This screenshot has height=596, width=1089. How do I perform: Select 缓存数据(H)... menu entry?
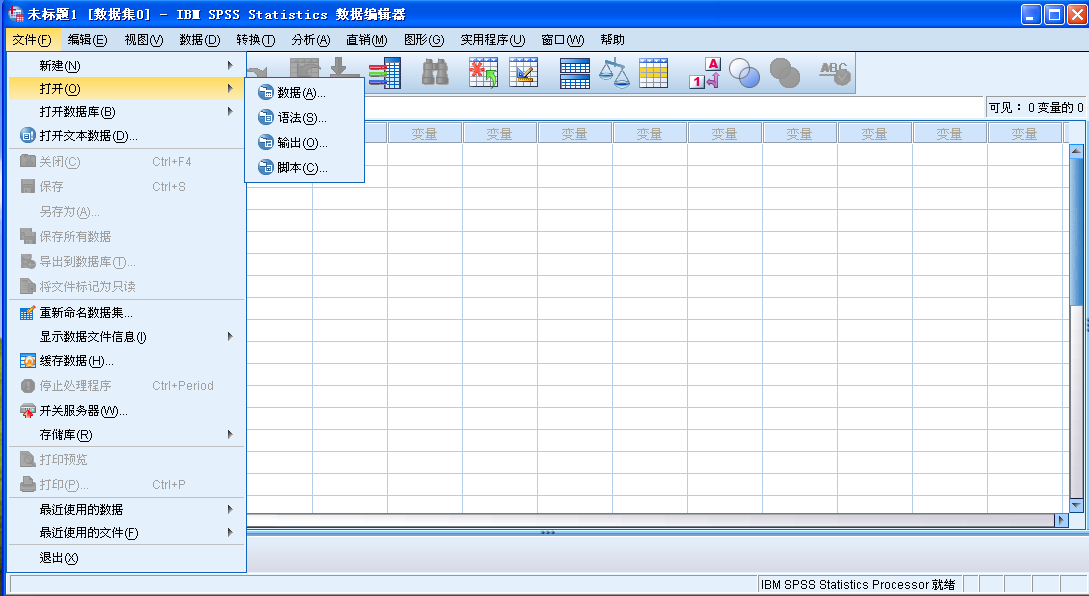(x=126, y=361)
